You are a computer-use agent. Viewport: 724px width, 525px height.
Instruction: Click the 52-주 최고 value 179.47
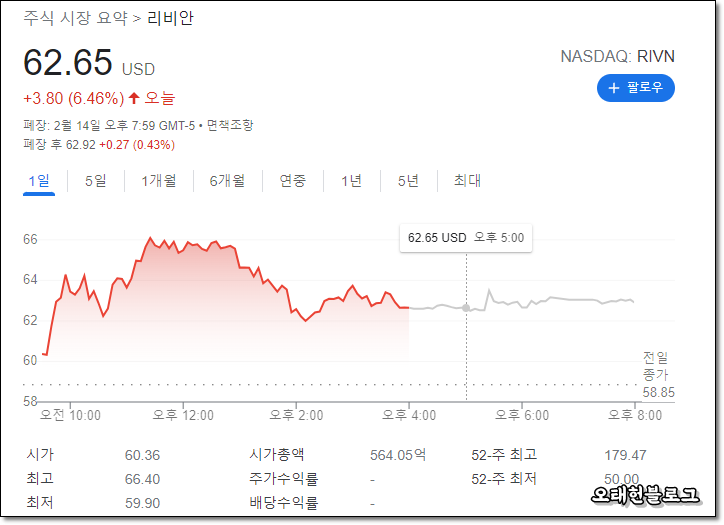click(x=625, y=455)
